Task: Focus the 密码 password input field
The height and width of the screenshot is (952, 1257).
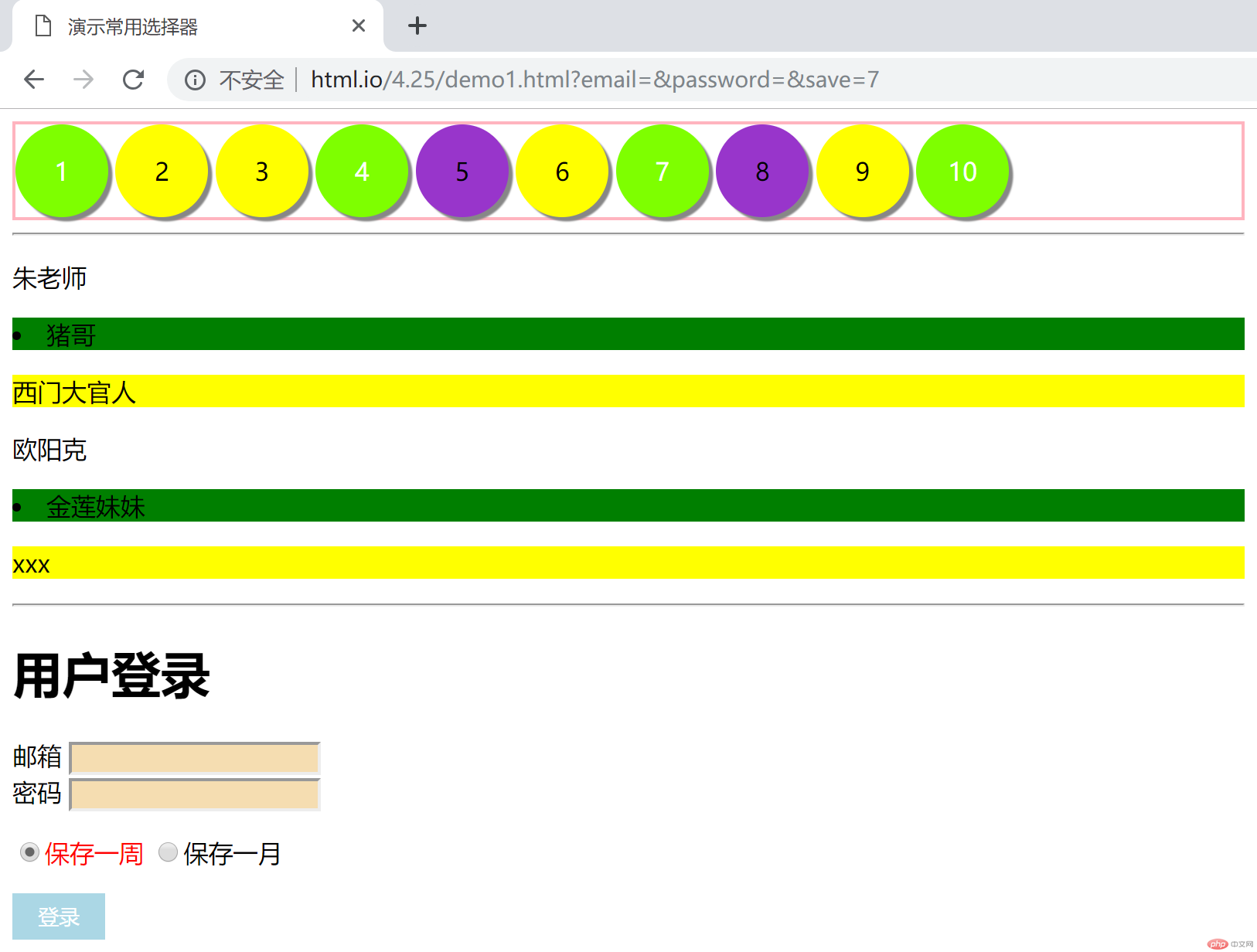Action: (x=195, y=794)
